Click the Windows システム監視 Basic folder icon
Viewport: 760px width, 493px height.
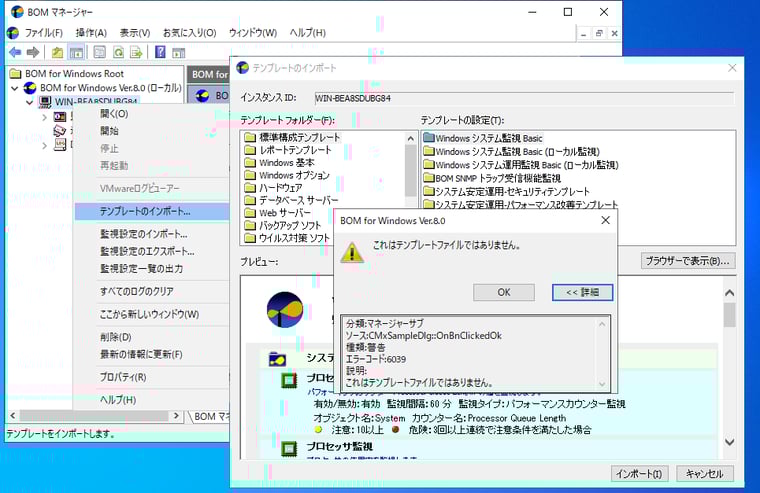pos(428,138)
